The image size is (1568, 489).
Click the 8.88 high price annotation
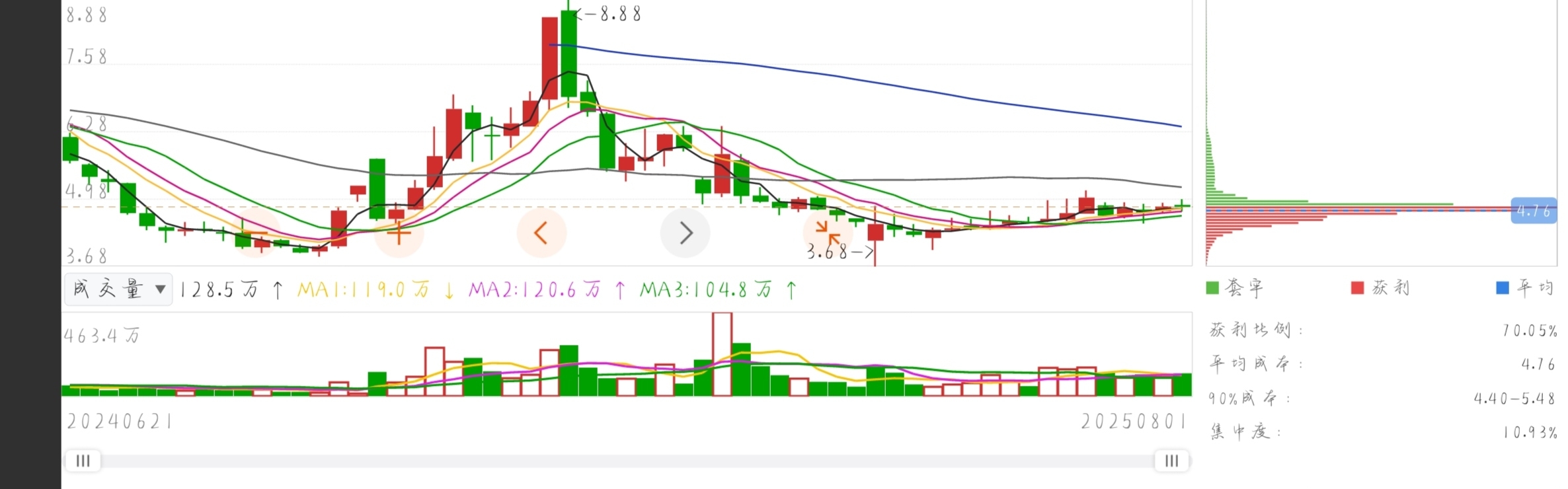(609, 15)
